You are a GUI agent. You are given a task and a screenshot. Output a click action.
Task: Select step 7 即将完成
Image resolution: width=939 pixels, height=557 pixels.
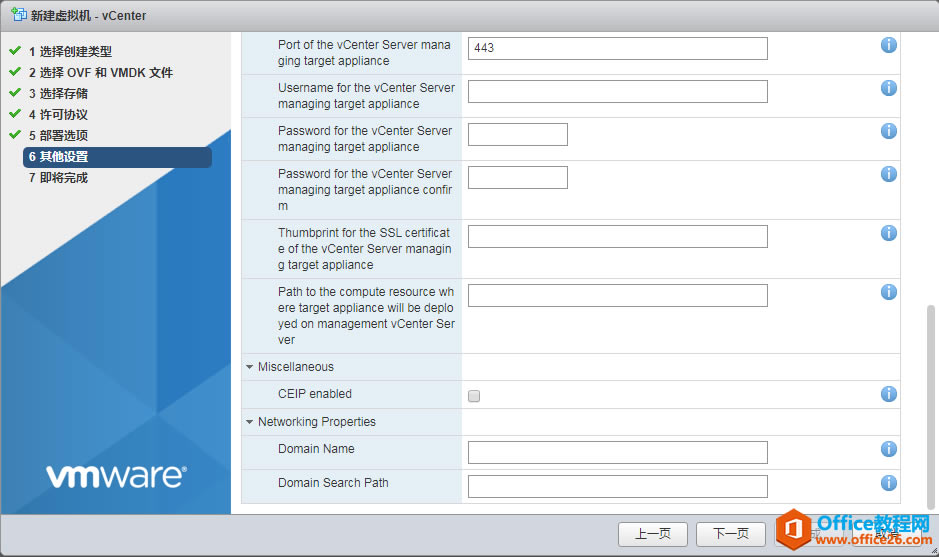pos(58,178)
